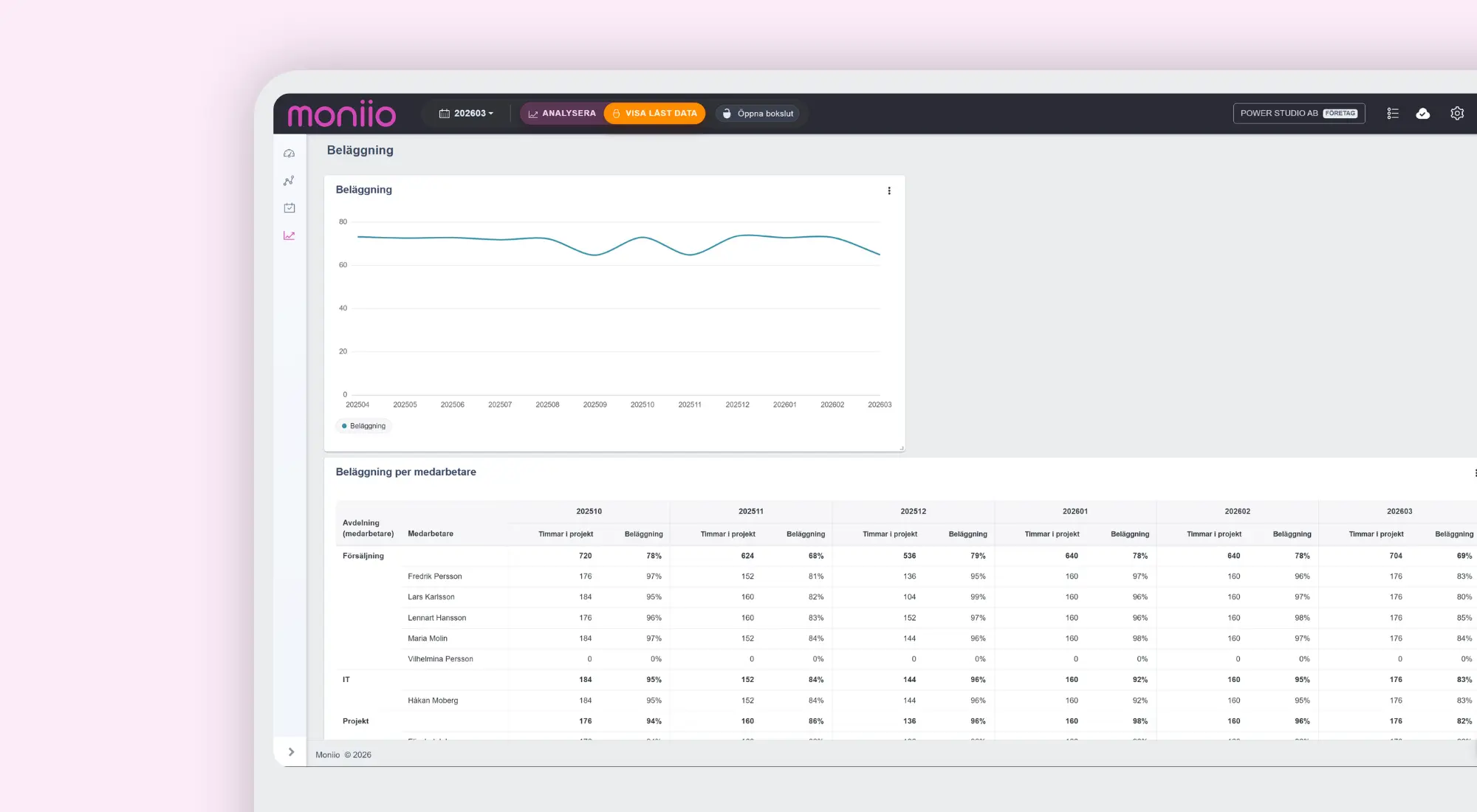Screen dimensions: 1477x812
Task: Select employee Lars Karlsson
Action: (x=431, y=597)
